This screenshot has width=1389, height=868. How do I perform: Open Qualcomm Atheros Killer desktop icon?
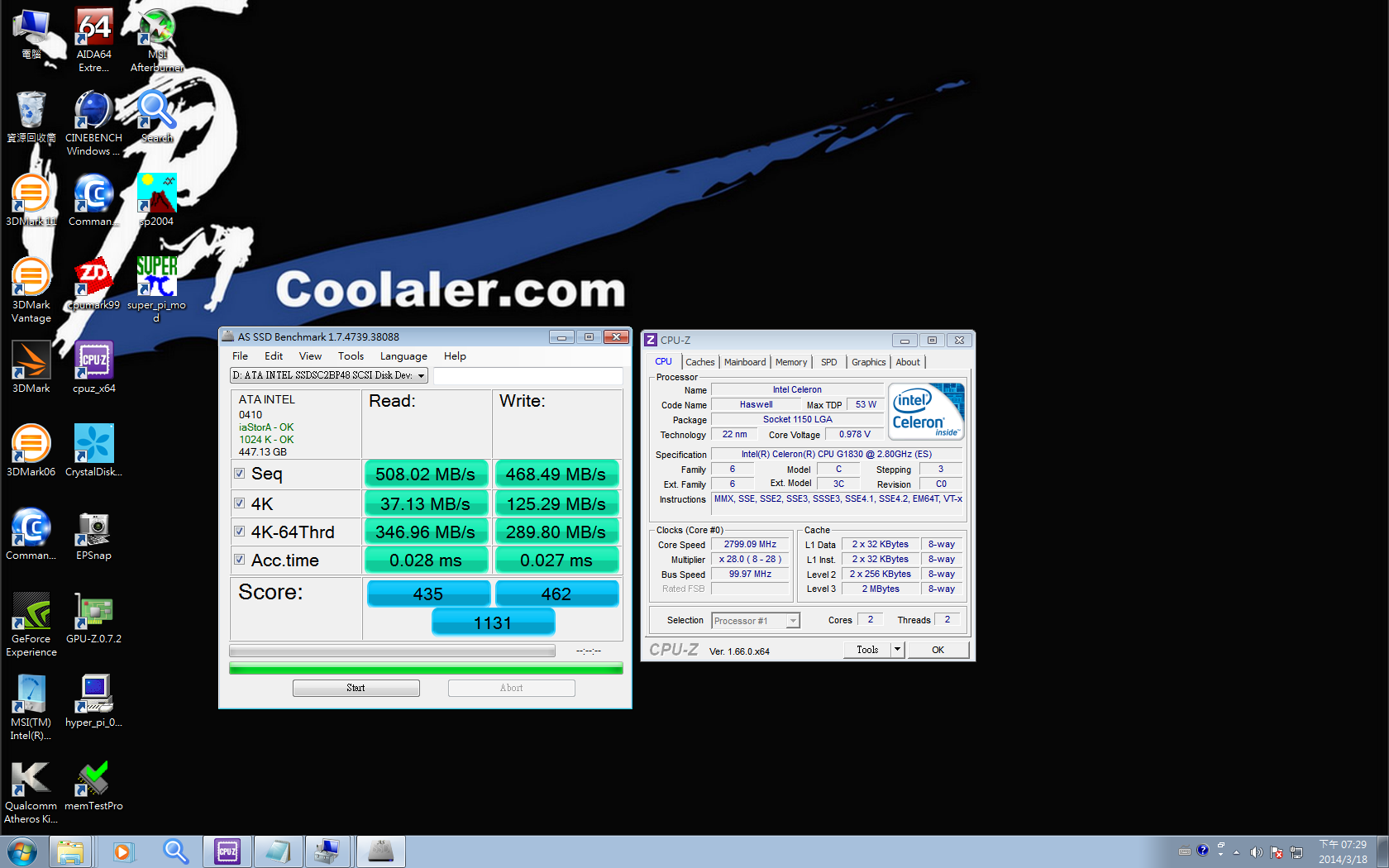[x=31, y=792]
